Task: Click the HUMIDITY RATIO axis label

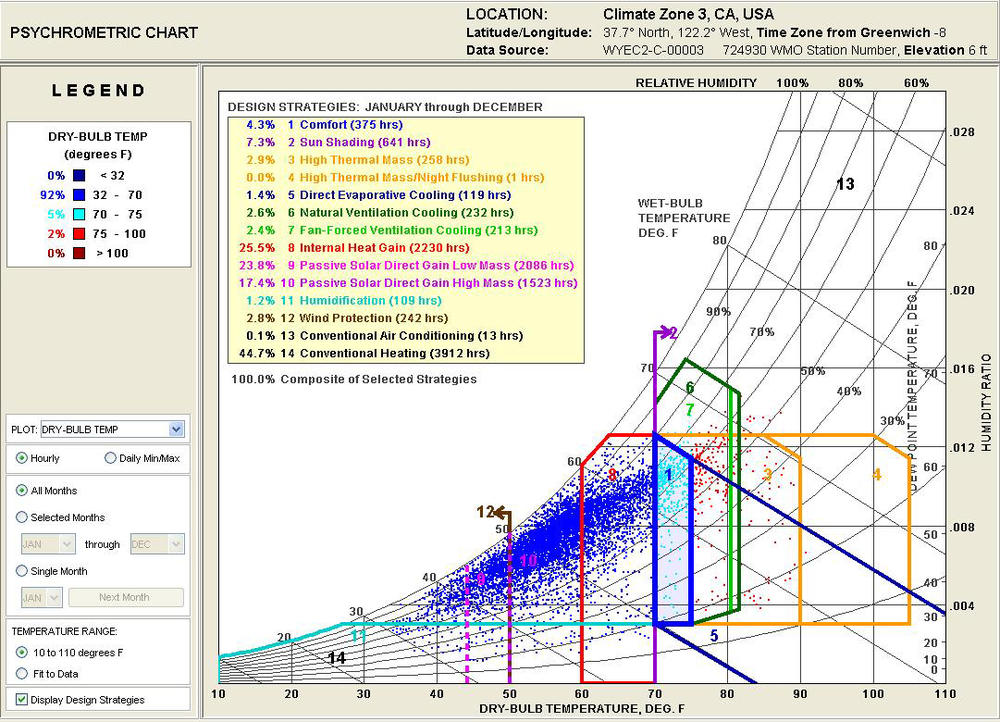Action: (x=987, y=402)
